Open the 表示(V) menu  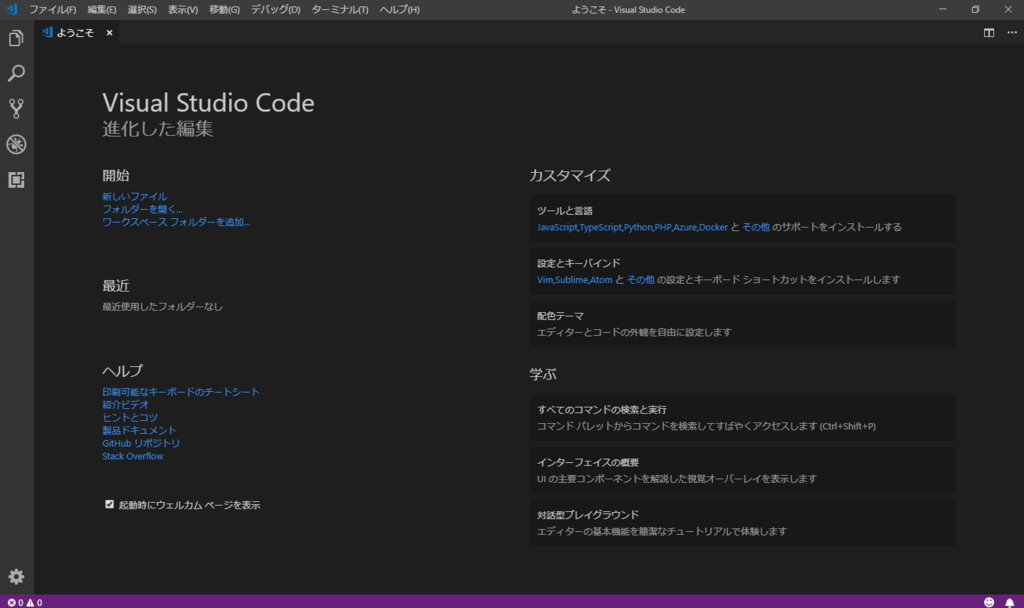tap(183, 10)
